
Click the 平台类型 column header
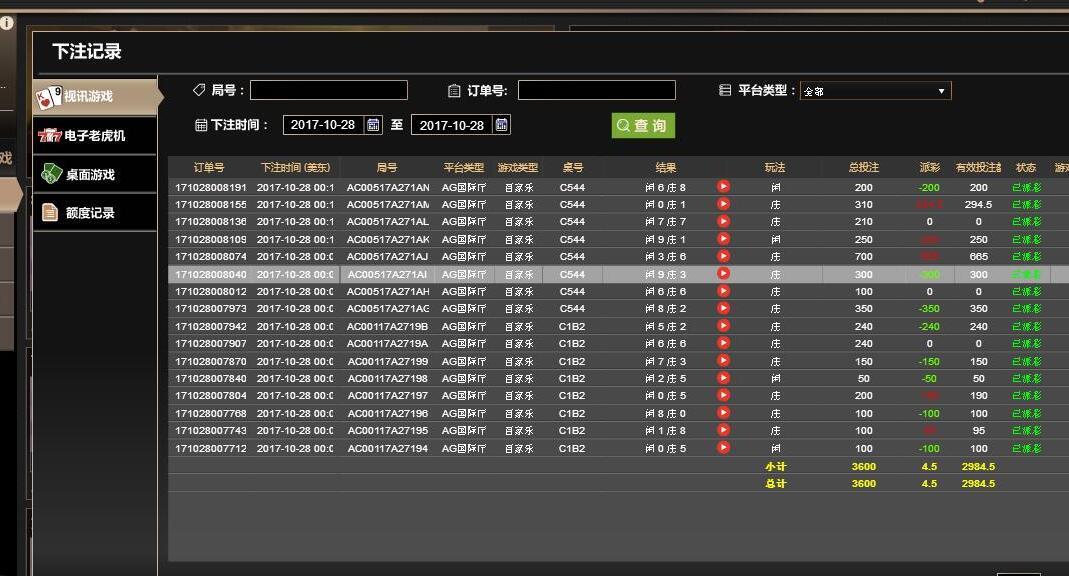click(x=464, y=168)
